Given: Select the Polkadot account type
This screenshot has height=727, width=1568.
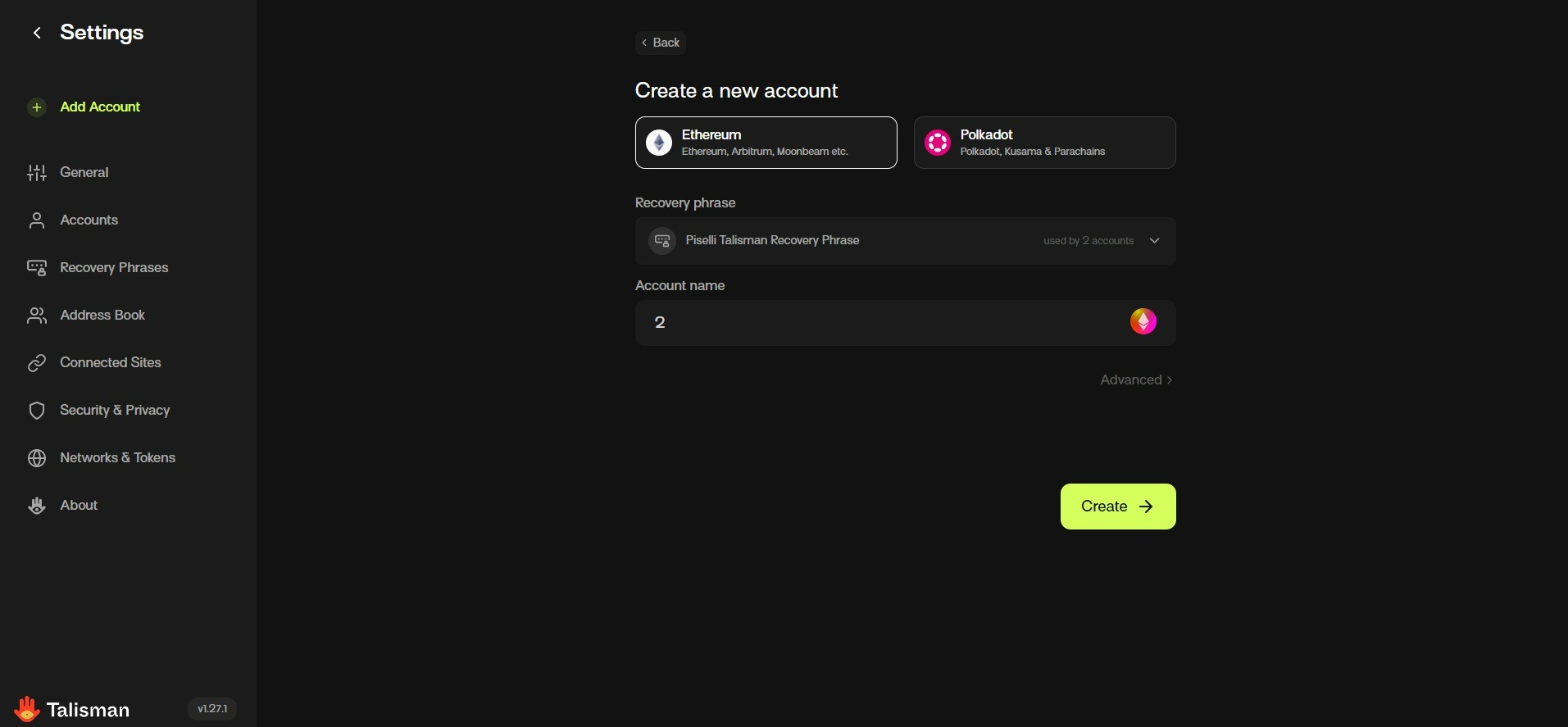Looking at the screenshot, I should 1045,143.
